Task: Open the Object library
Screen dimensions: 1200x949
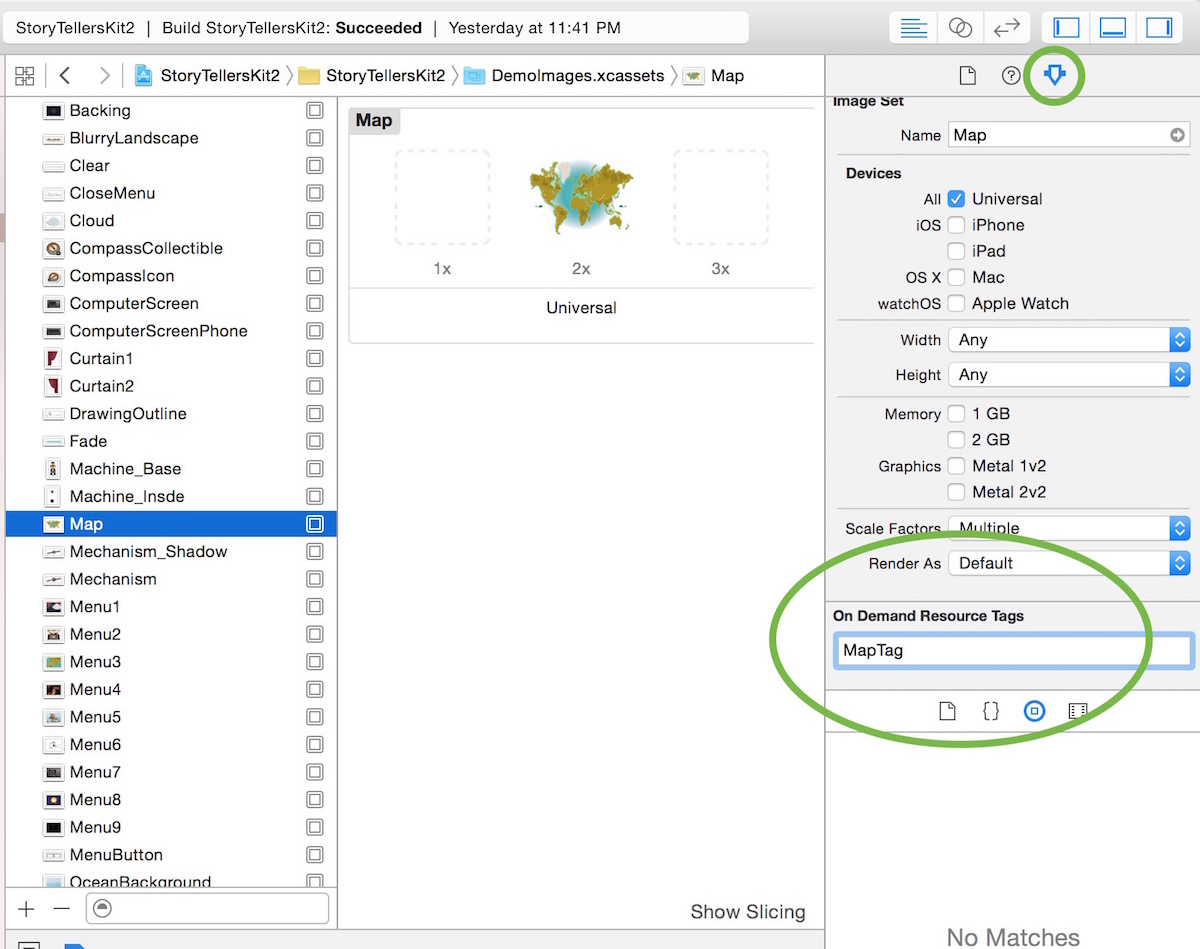Action: (x=1034, y=711)
